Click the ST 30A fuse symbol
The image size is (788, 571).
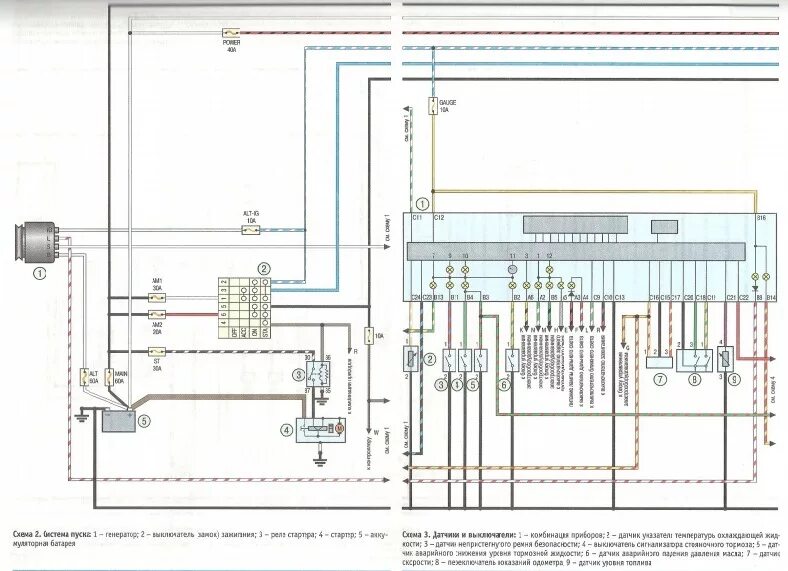tap(157, 352)
